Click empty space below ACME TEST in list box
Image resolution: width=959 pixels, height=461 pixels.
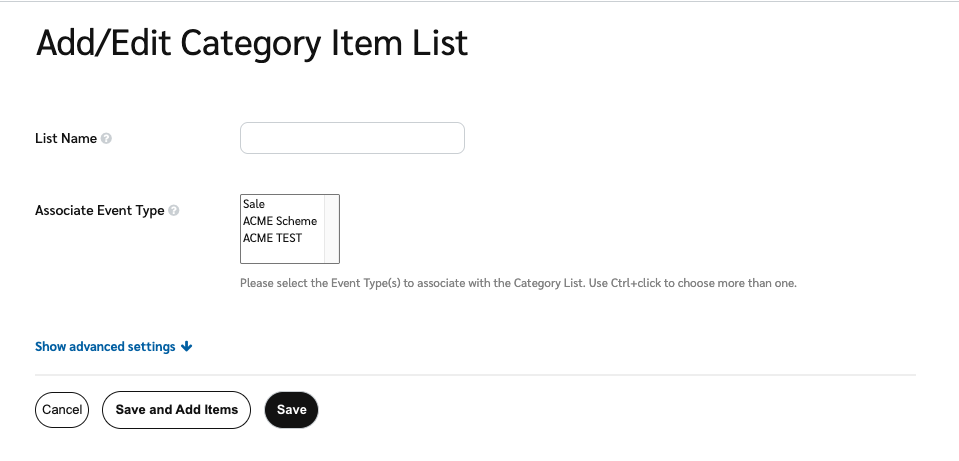280,254
